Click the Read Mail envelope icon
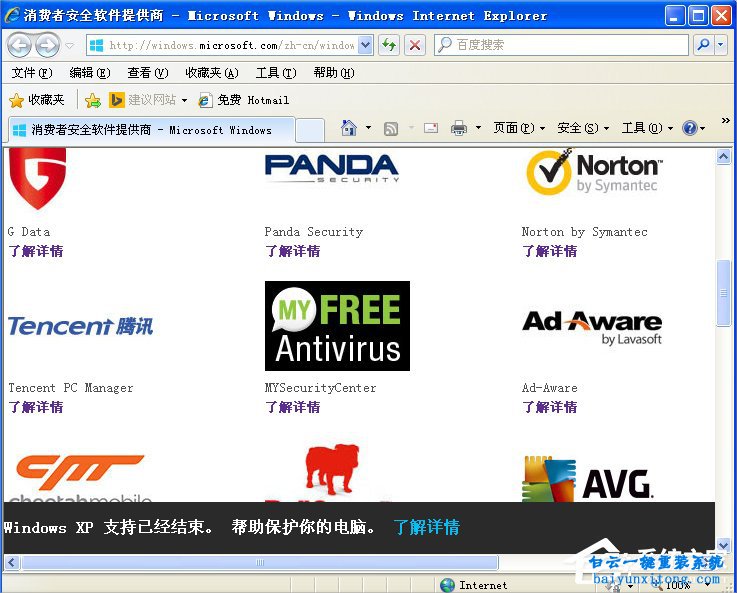Image resolution: width=737 pixels, height=593 pixels. coord(431,128)
